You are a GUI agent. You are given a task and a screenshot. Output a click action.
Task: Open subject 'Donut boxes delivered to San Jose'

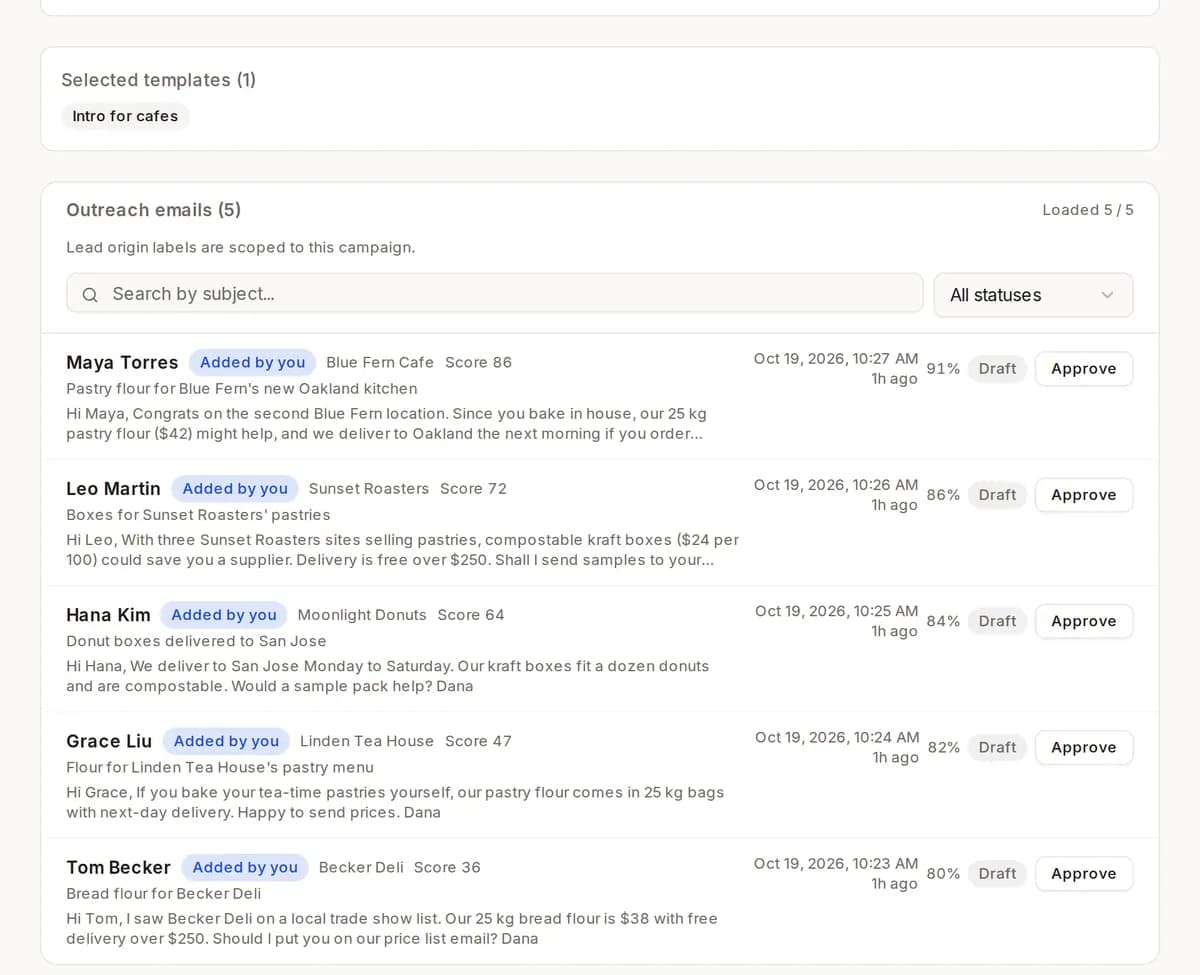pyautogui.click(x=196, y=640)
